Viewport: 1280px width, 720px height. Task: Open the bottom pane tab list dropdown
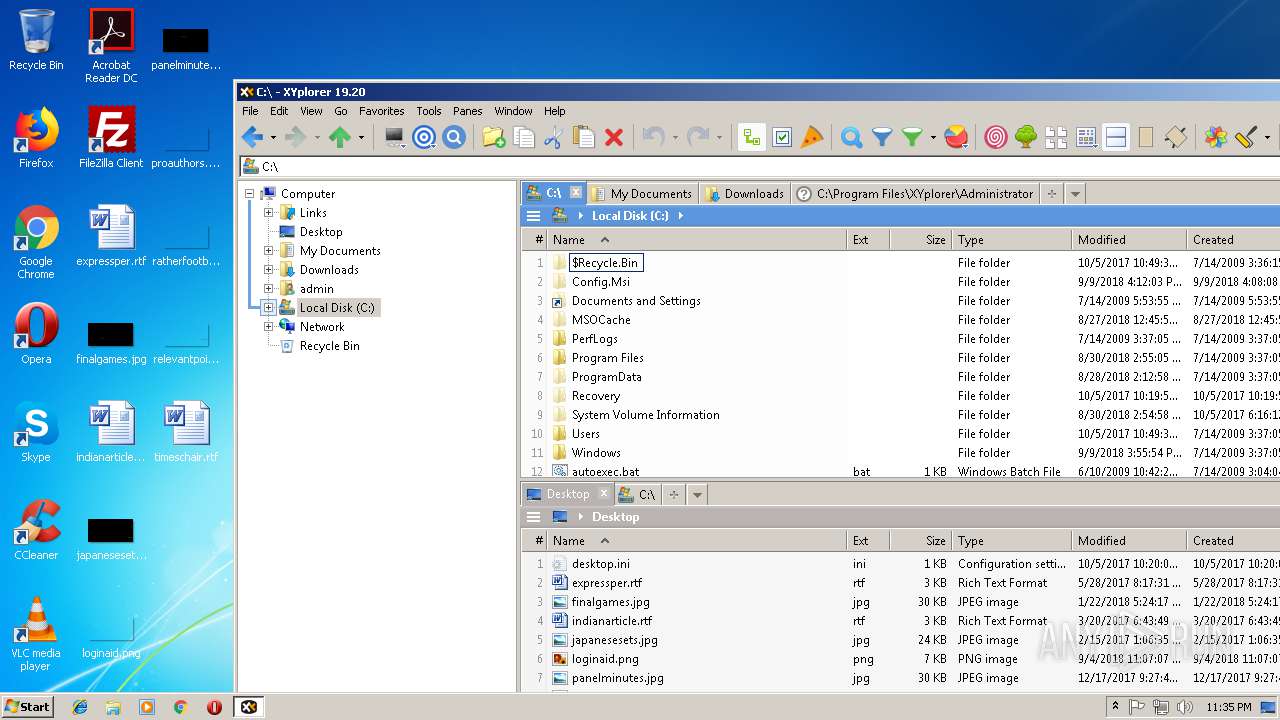click(697, 494)
